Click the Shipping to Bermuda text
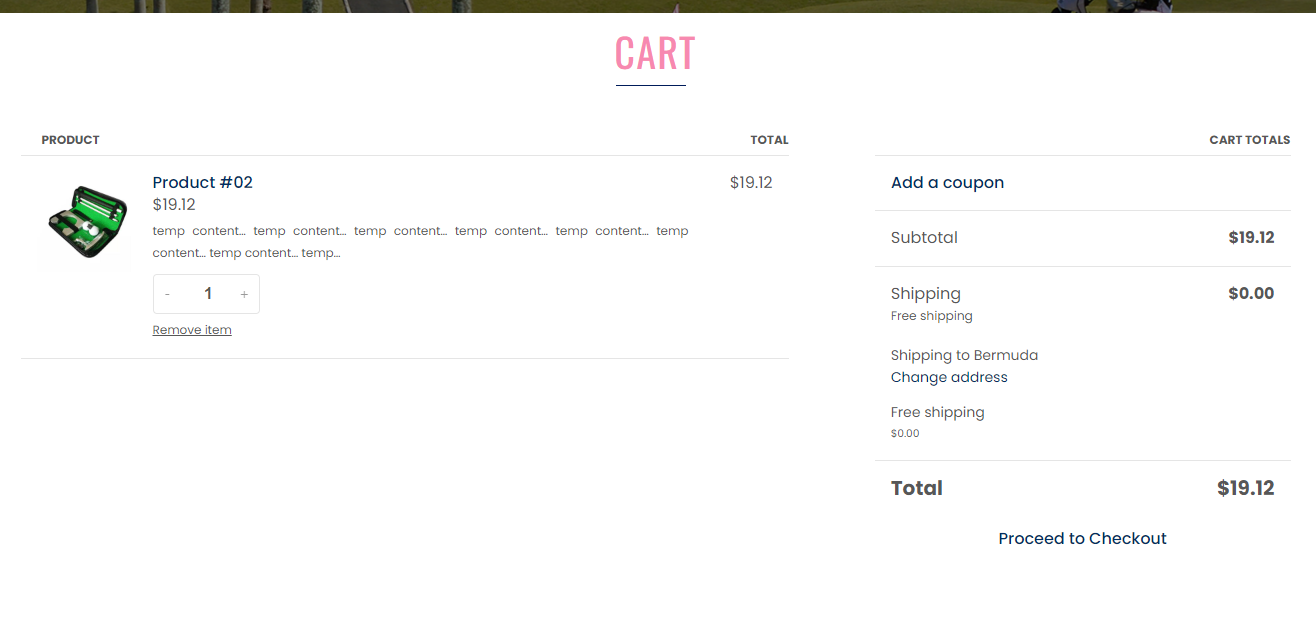The width and height of the screenshot is (1316, 639). tap(964, 355)
